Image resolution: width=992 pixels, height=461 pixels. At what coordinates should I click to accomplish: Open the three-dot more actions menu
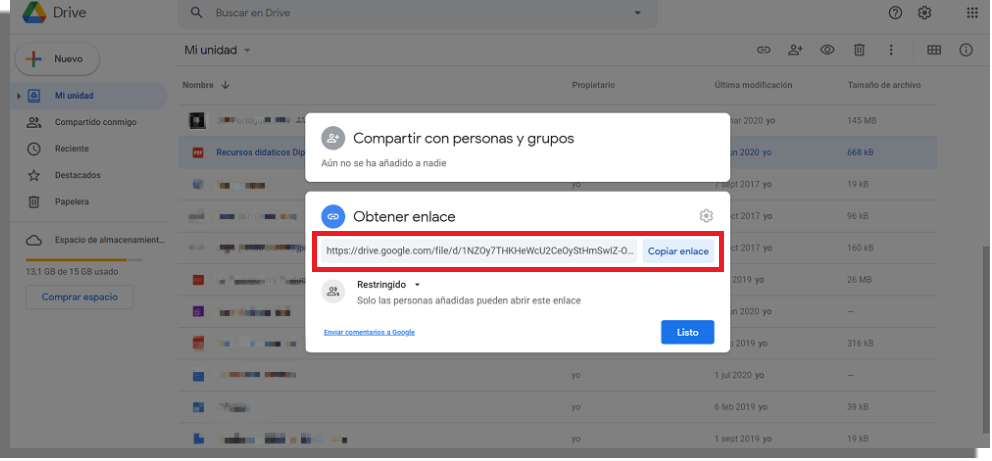tap(891, 51)
